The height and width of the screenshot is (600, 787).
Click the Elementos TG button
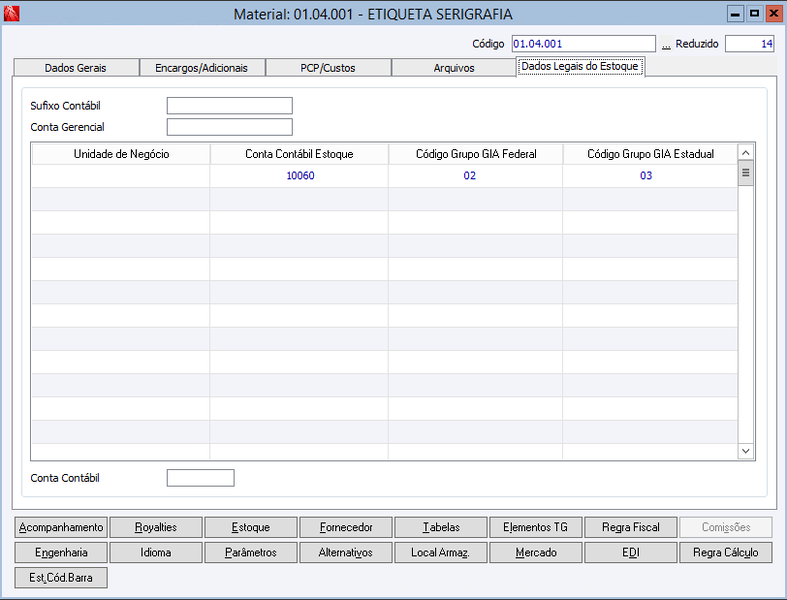(536, 527)
